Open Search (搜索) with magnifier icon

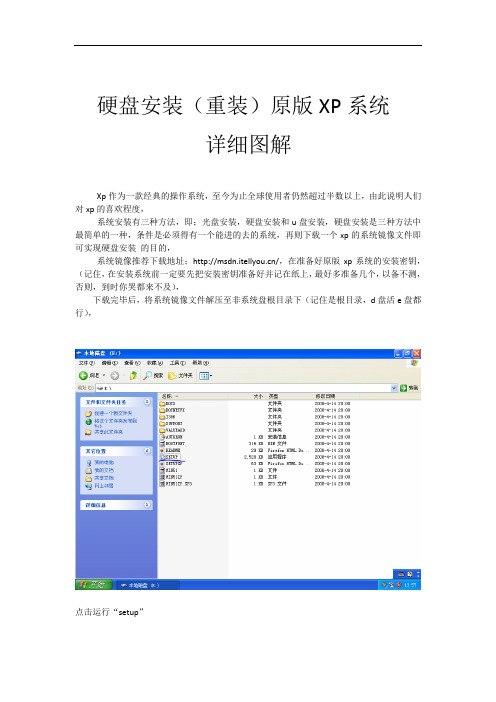click(x=154, y=376)
